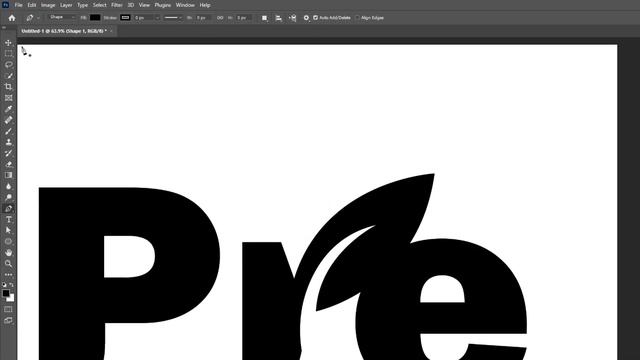Select the Eyedropper tool

point(8,109)
